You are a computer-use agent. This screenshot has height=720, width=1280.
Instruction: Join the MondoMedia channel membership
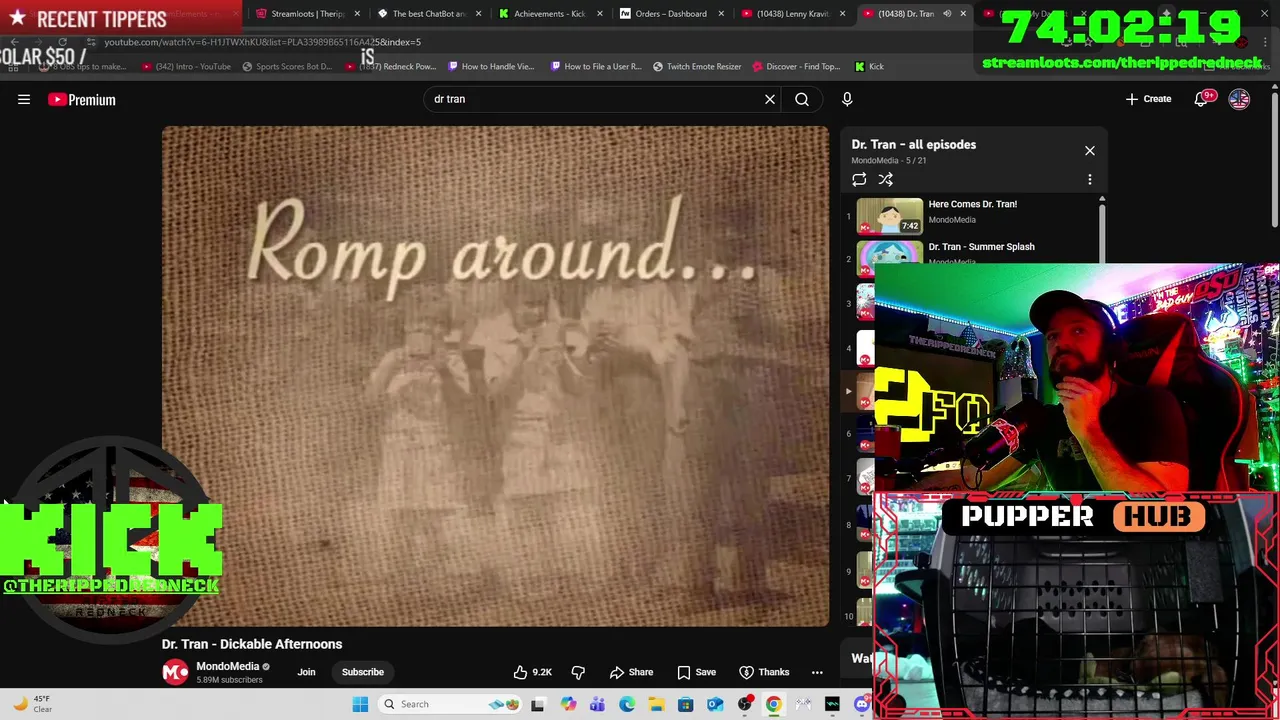[306, 672]
